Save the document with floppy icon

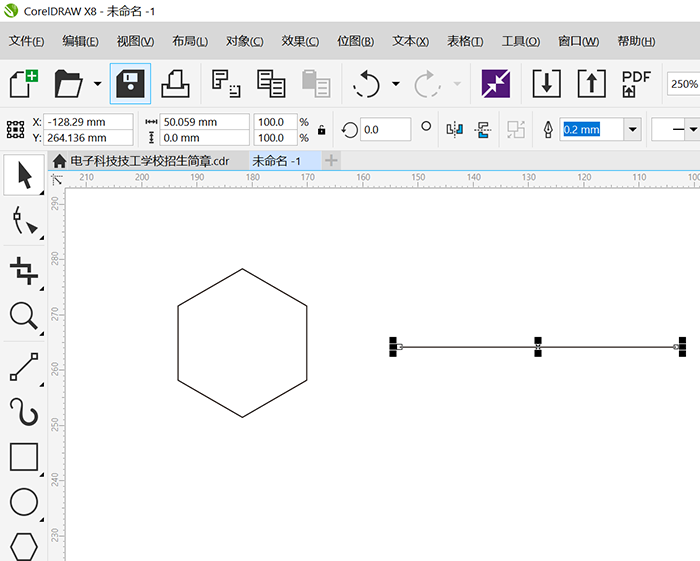(x=130, y=83)
